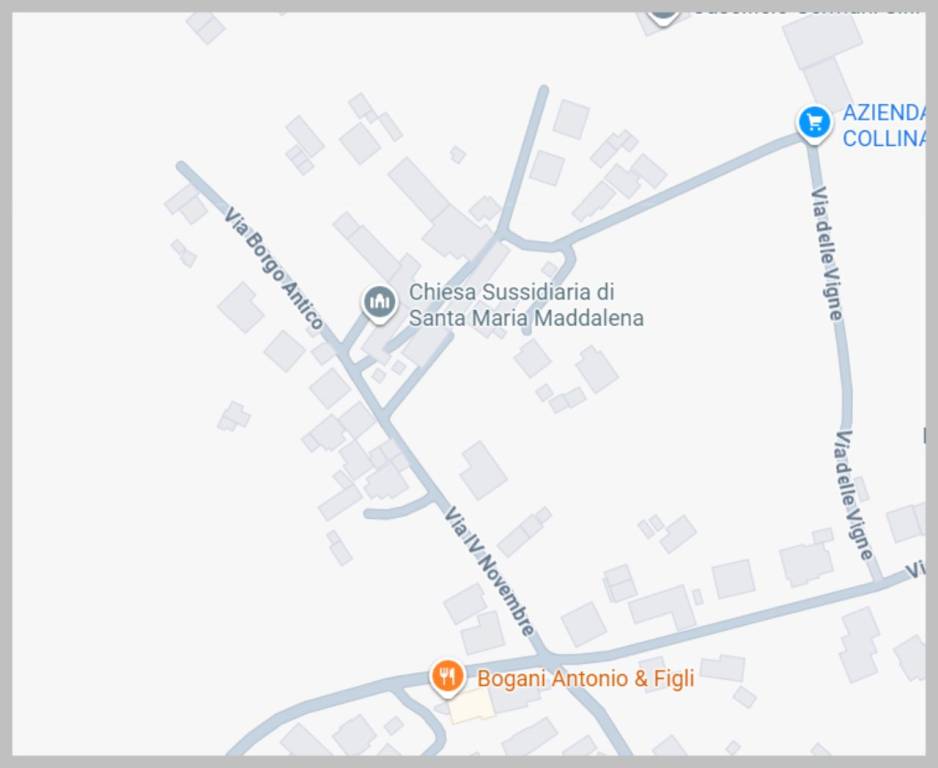Screen dimensions: 938x768
Task: Click the highlighted yellow building near Bogani
Action: click(471, 707)
